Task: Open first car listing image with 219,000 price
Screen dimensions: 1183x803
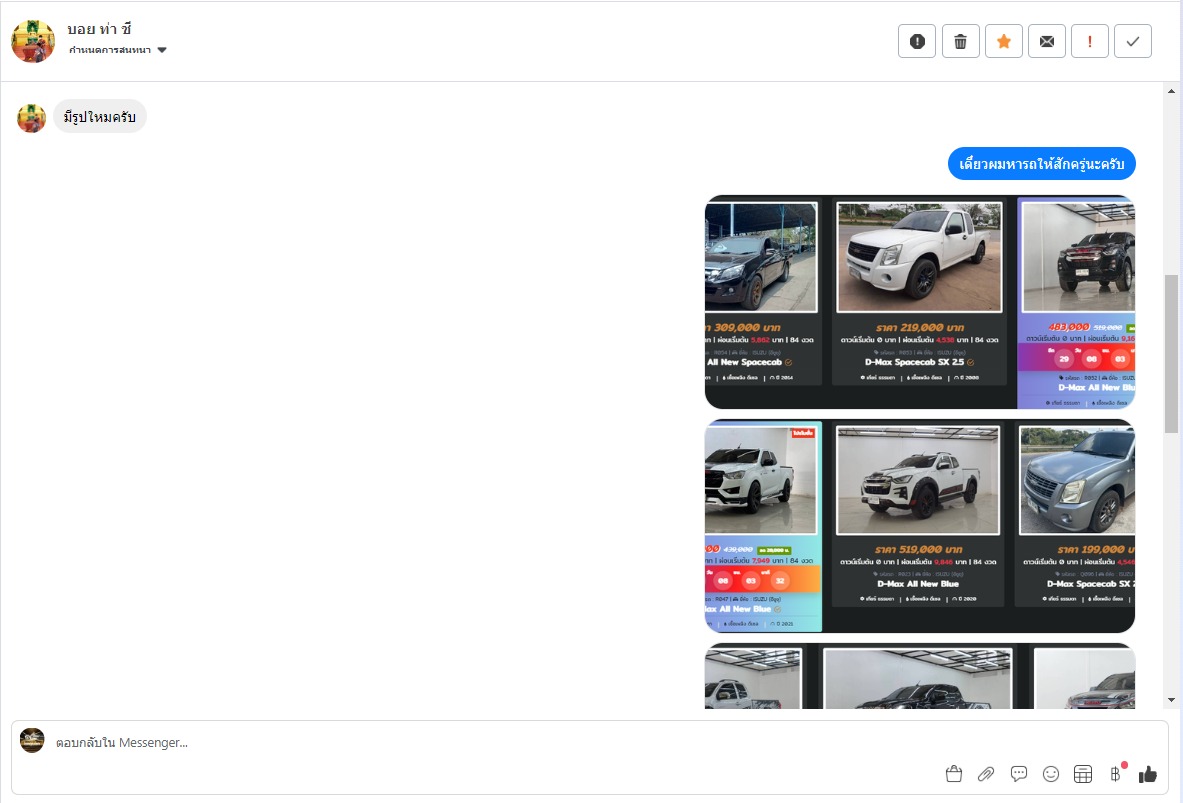Action: pos(920,302)
